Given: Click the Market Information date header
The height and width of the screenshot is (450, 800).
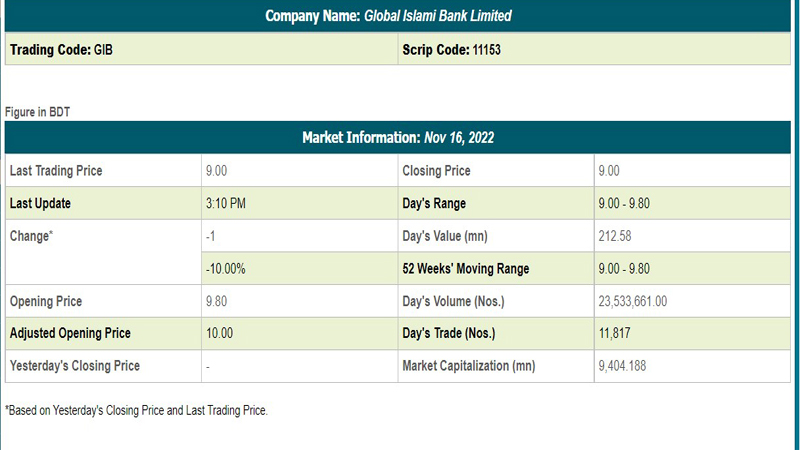Looking at the screenshot, I should point(399,137).
